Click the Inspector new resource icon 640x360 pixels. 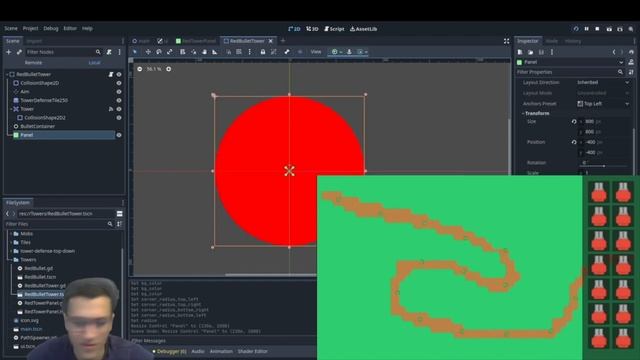(520, 52)
